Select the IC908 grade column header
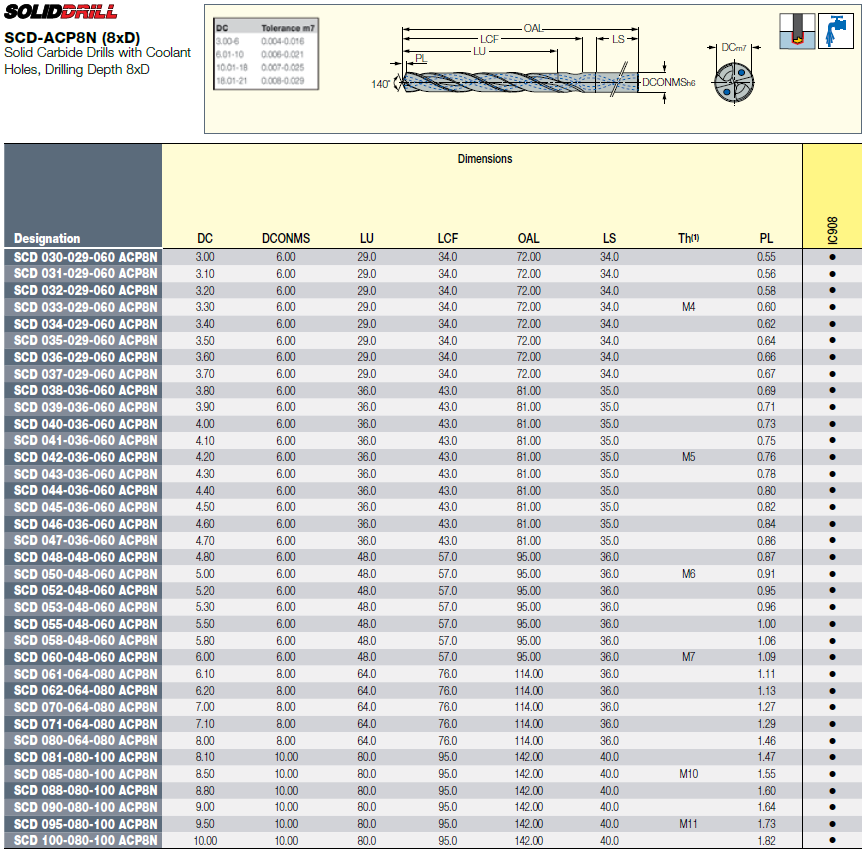 [x=832, y=229]
